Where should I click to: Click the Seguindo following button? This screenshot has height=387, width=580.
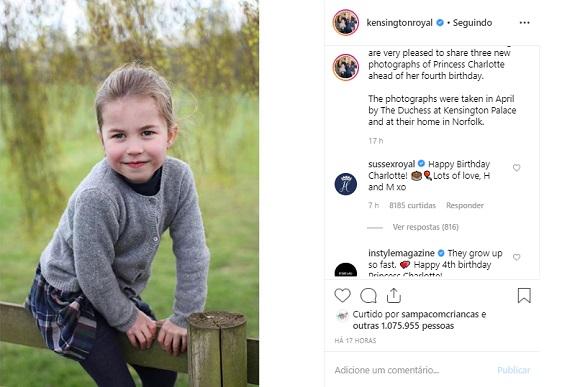click(472, 23)
